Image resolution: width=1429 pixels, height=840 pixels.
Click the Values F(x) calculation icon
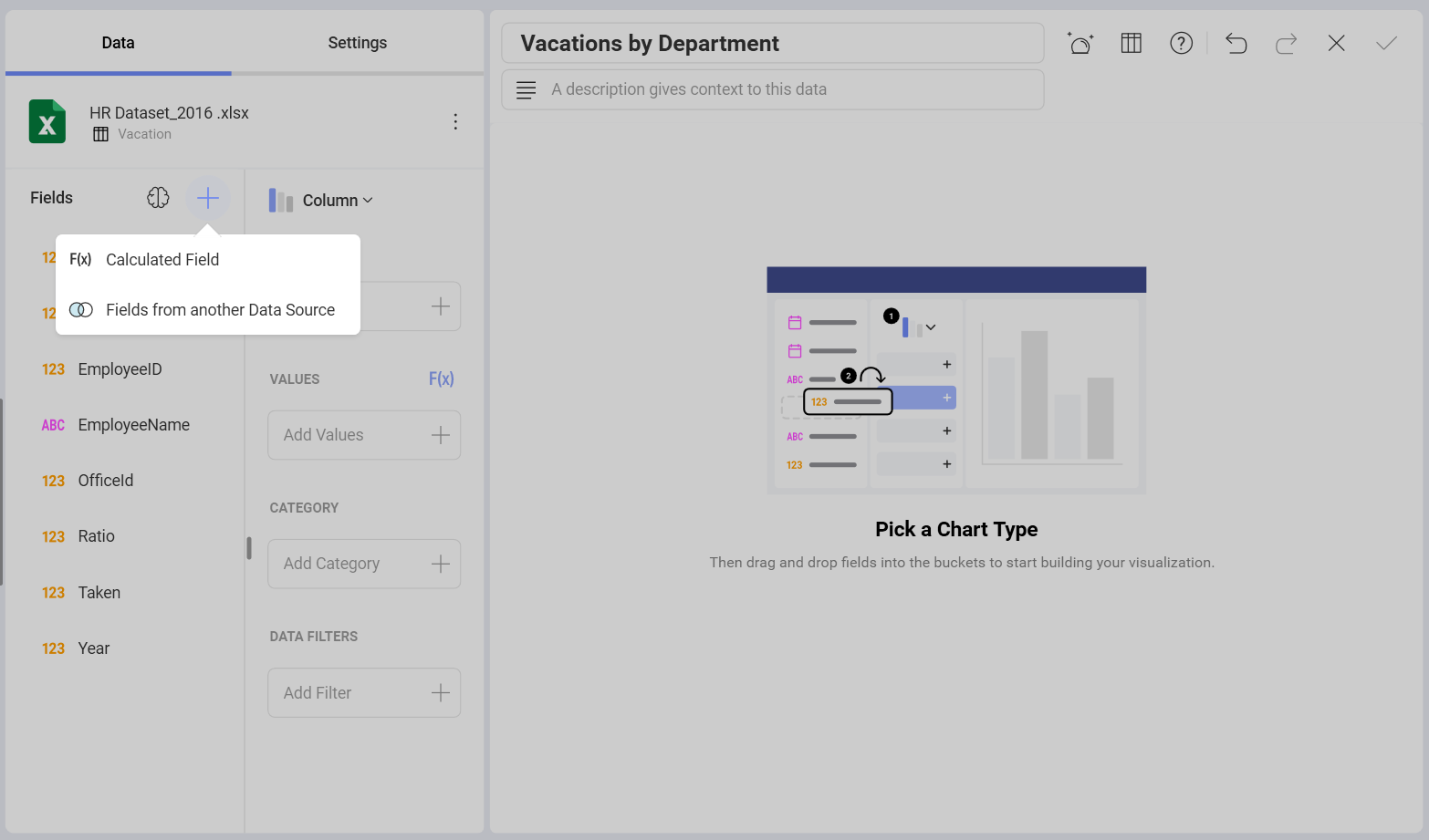(441, 379)
